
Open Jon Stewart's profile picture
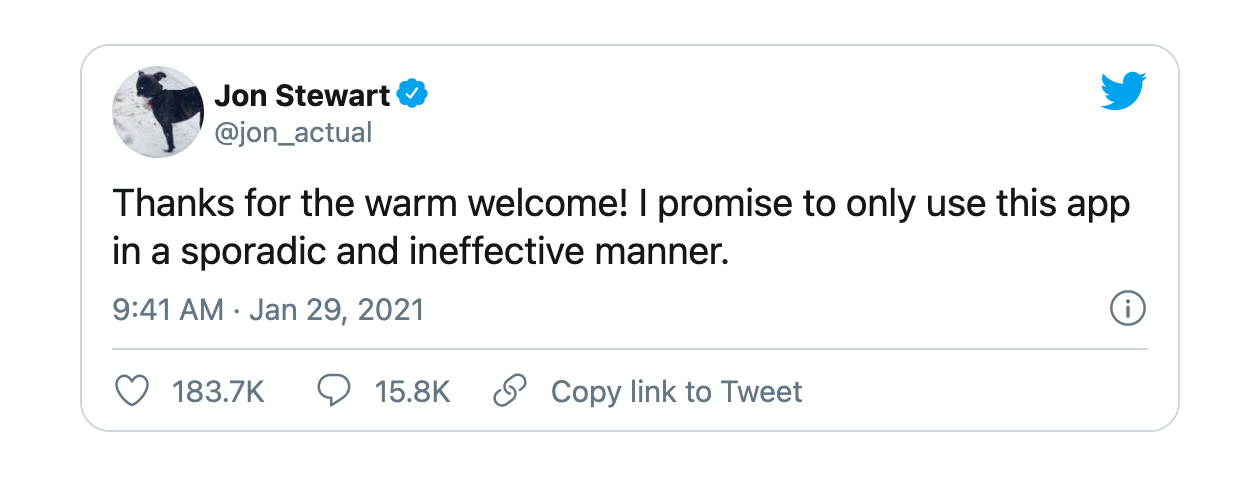(x=158, y=112)
